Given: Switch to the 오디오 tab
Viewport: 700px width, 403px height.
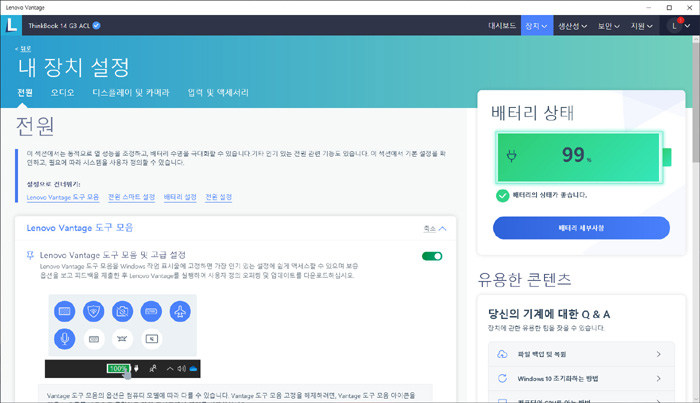Looking at the screenshot, I should 62,92.
